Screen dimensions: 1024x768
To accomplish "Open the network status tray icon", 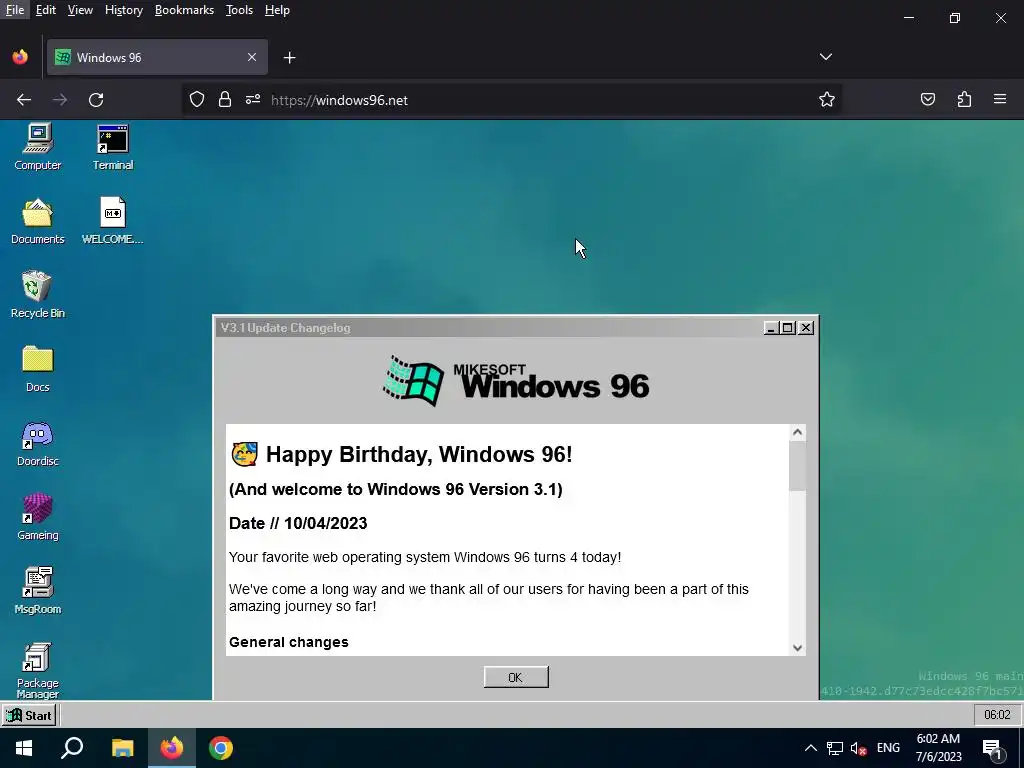I will point(835,748).
